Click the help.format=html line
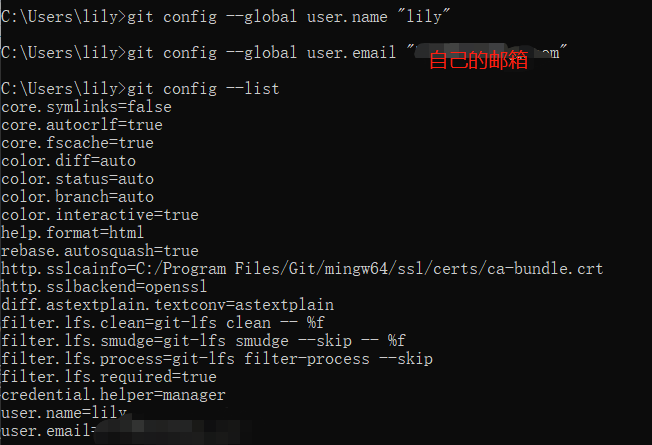Image resolution: width=652 pixels, height=445 pixels. (x=73, y=232)
